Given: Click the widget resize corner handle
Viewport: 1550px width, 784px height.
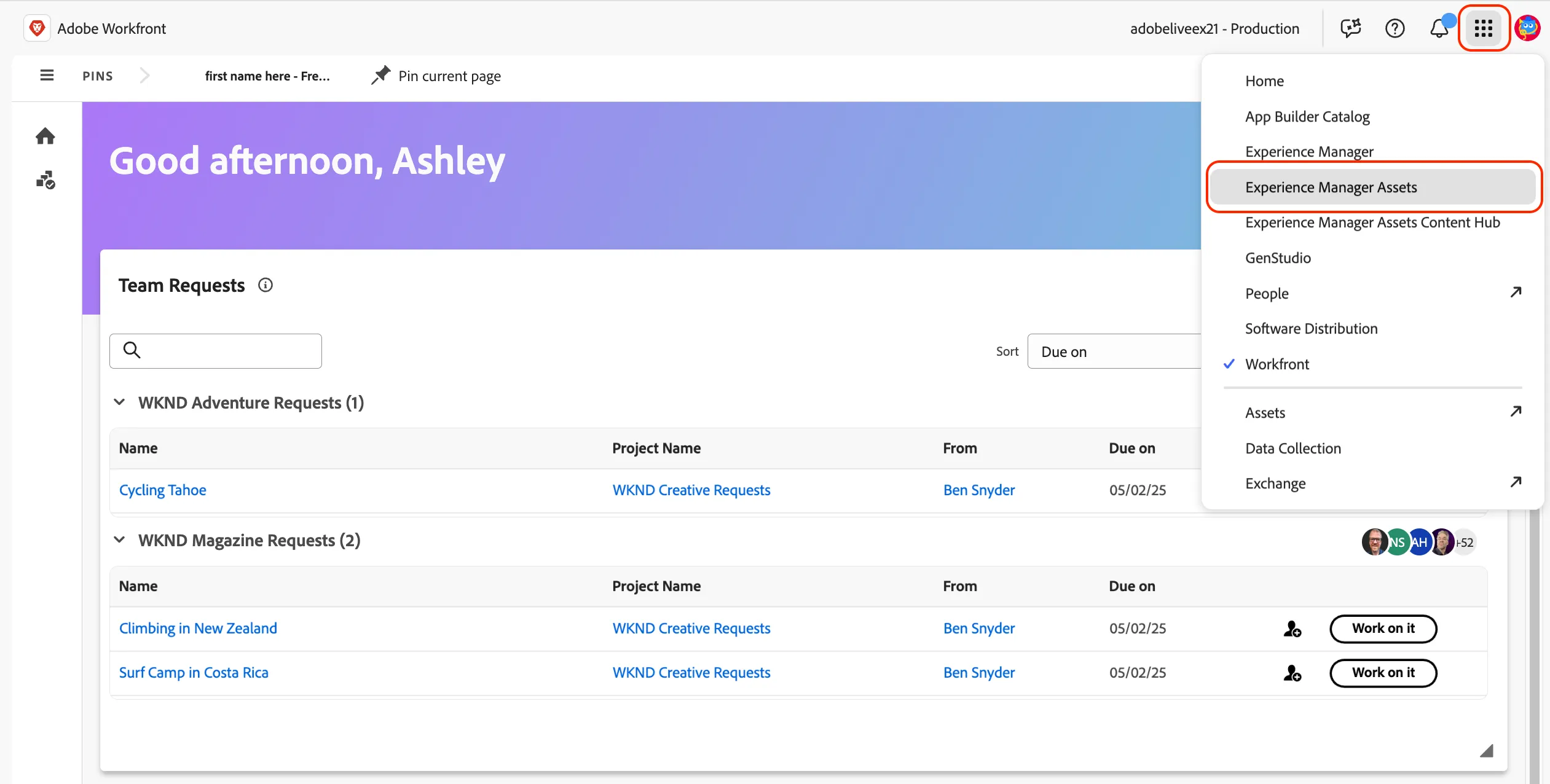Looking at the screenshot, I should (x=1487, y=750).
